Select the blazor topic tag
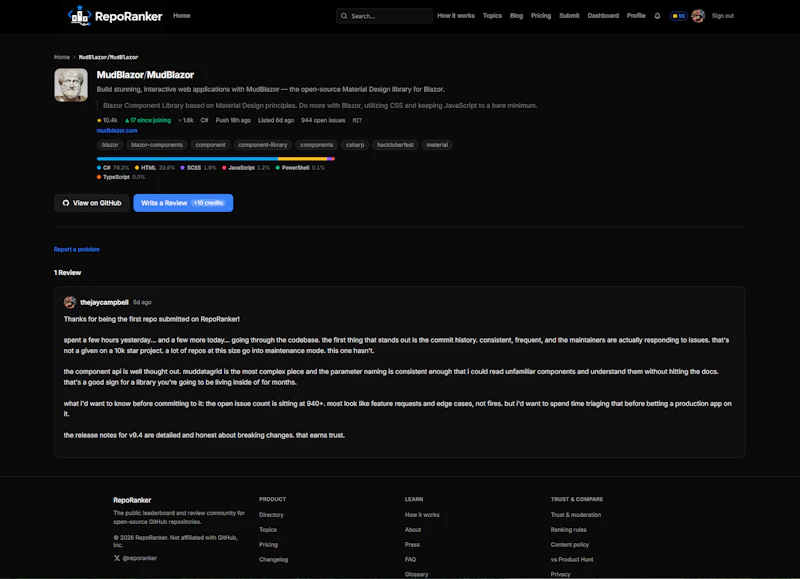 [x=110, y=145]
